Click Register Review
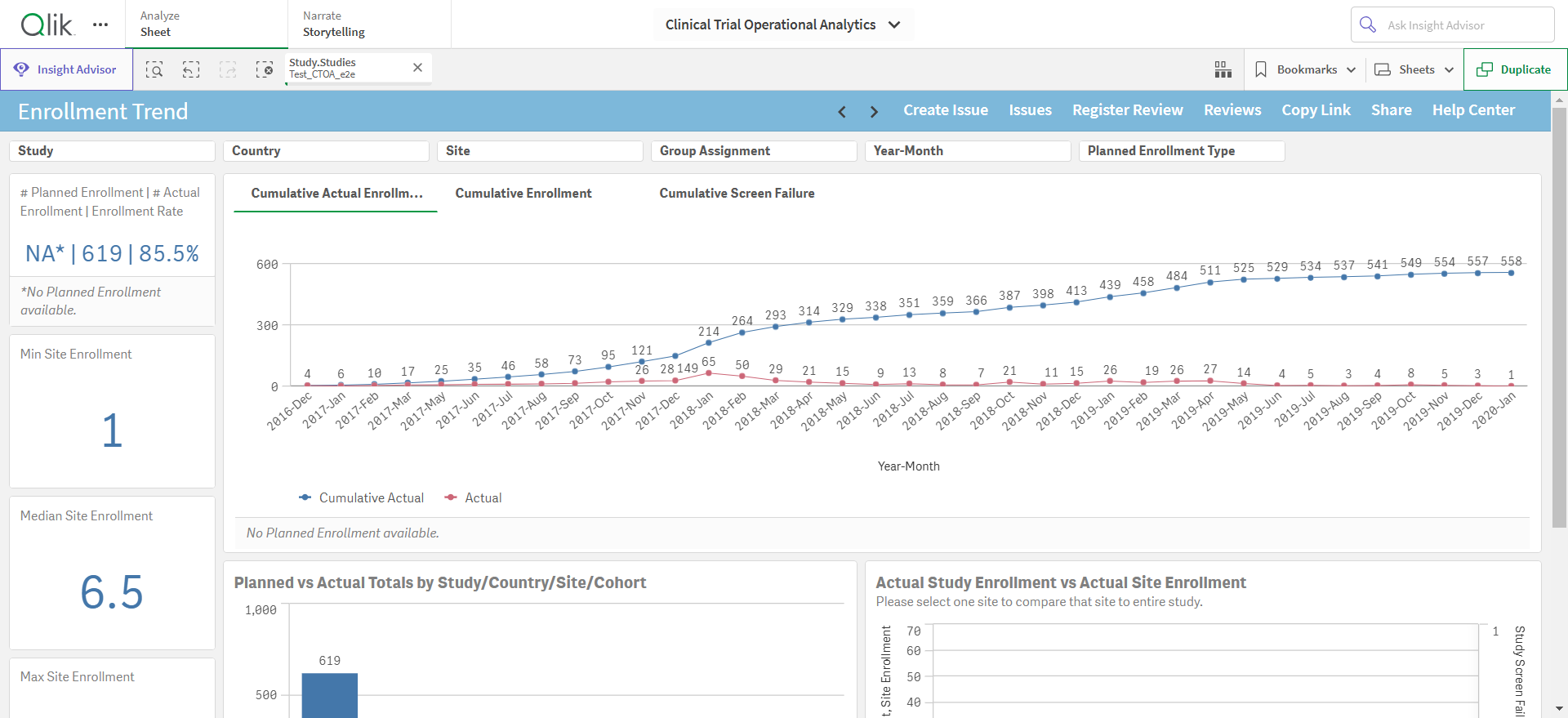 coord(1127,110)
